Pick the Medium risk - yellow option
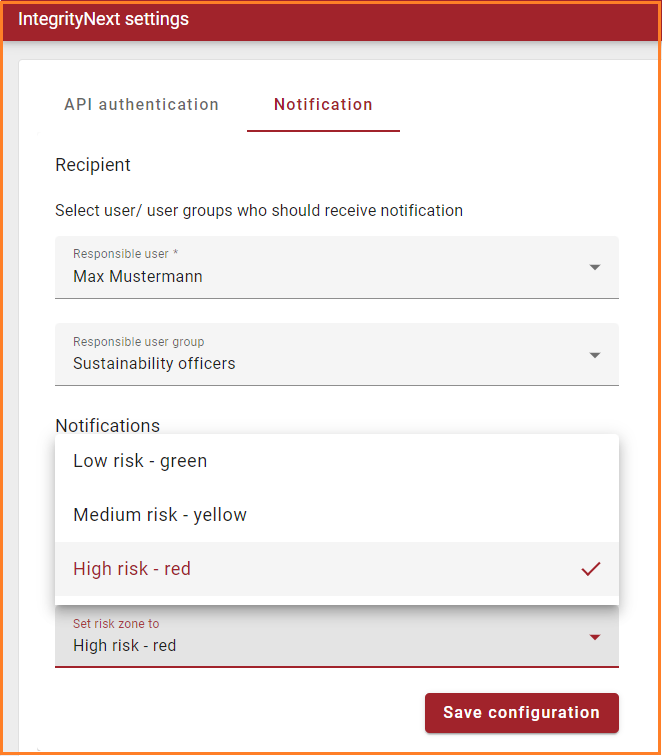Viewport: 662px width, 756px height. coord(160,515)
